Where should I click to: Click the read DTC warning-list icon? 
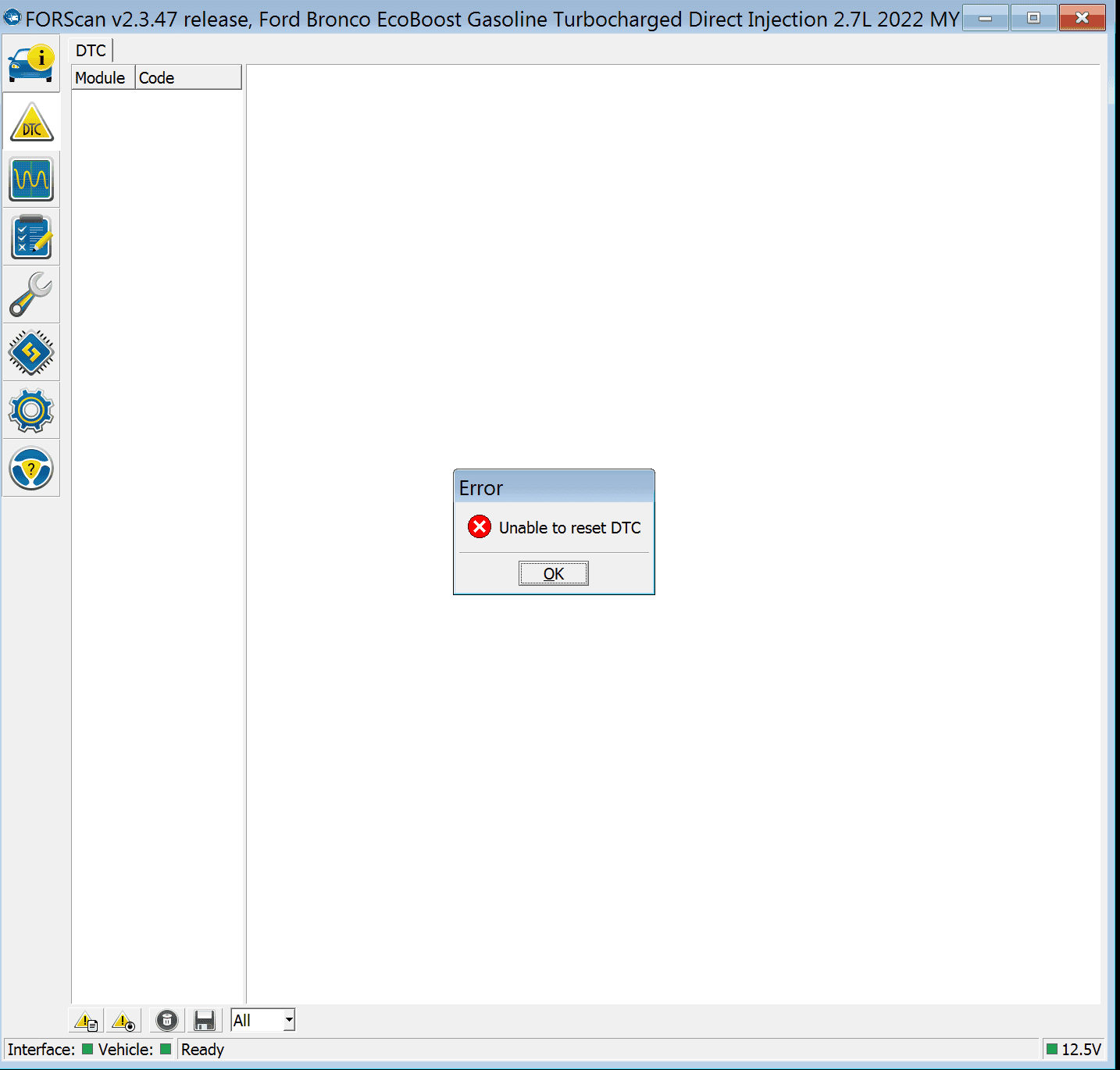click(86, 1021)
